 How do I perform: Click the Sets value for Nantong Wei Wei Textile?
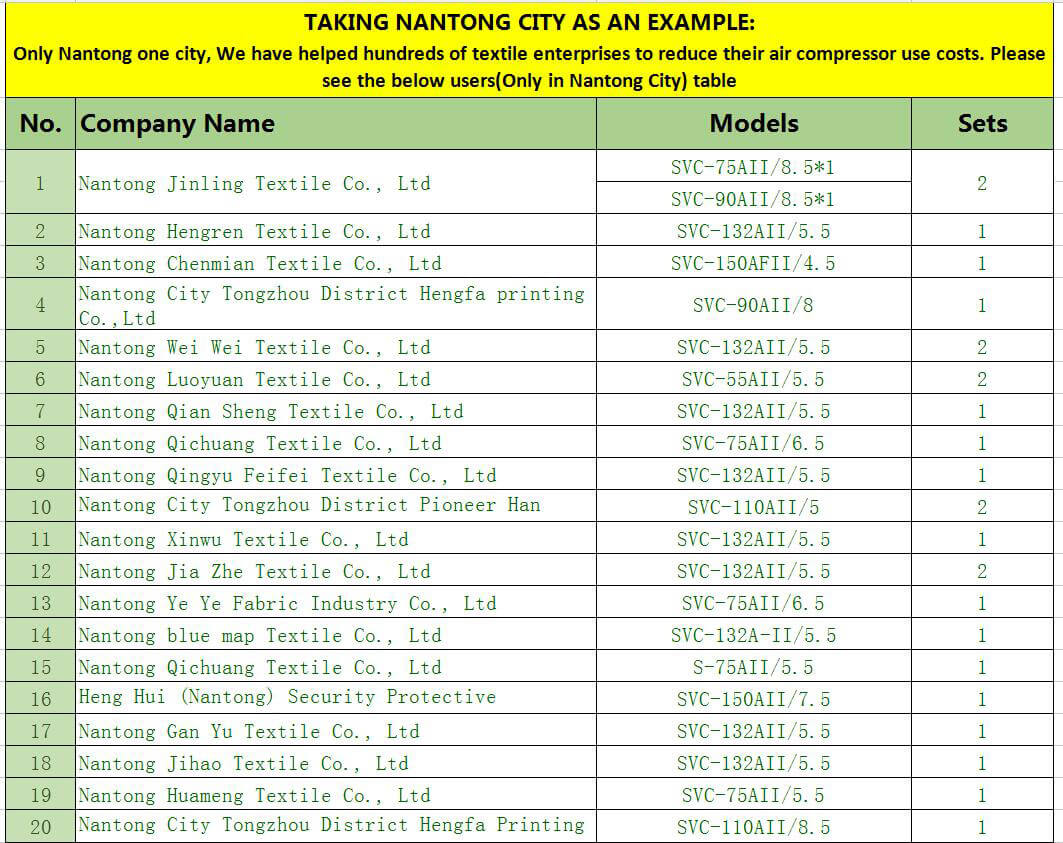[982, 346]
